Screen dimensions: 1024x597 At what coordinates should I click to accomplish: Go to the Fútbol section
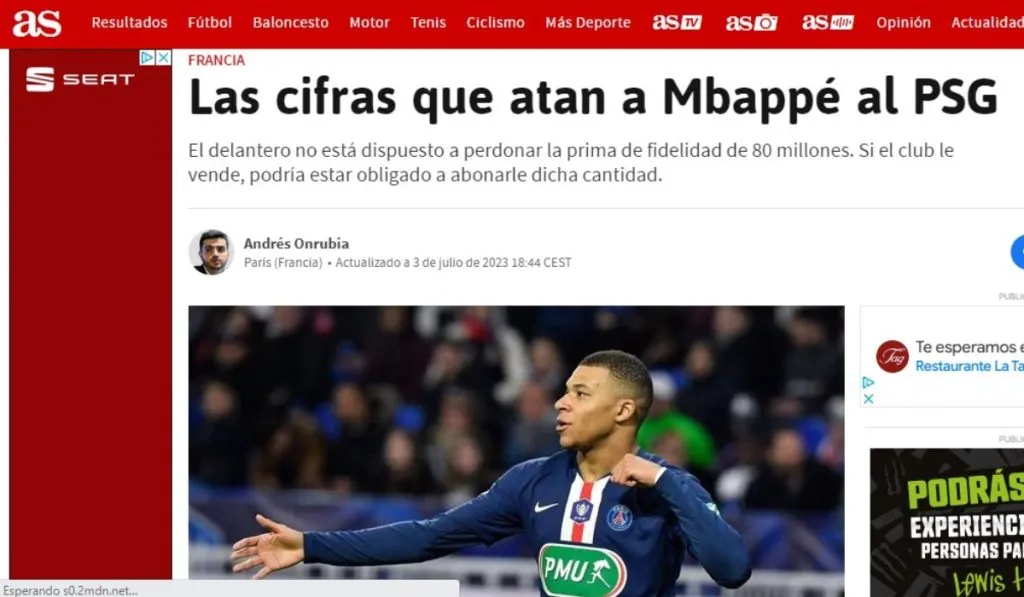[x=210, y=22]
